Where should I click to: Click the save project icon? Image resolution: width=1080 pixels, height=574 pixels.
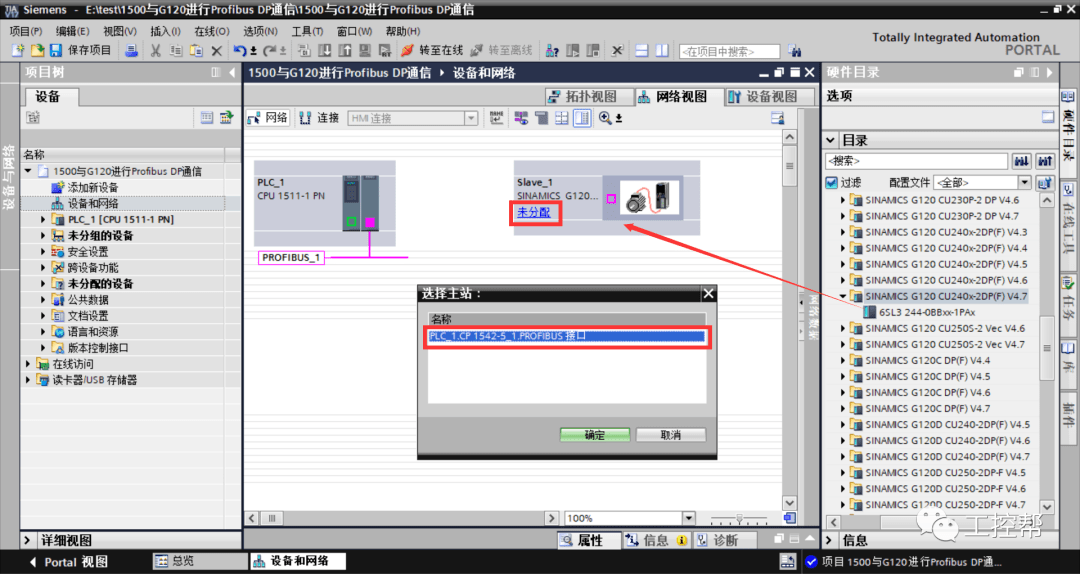55,50
